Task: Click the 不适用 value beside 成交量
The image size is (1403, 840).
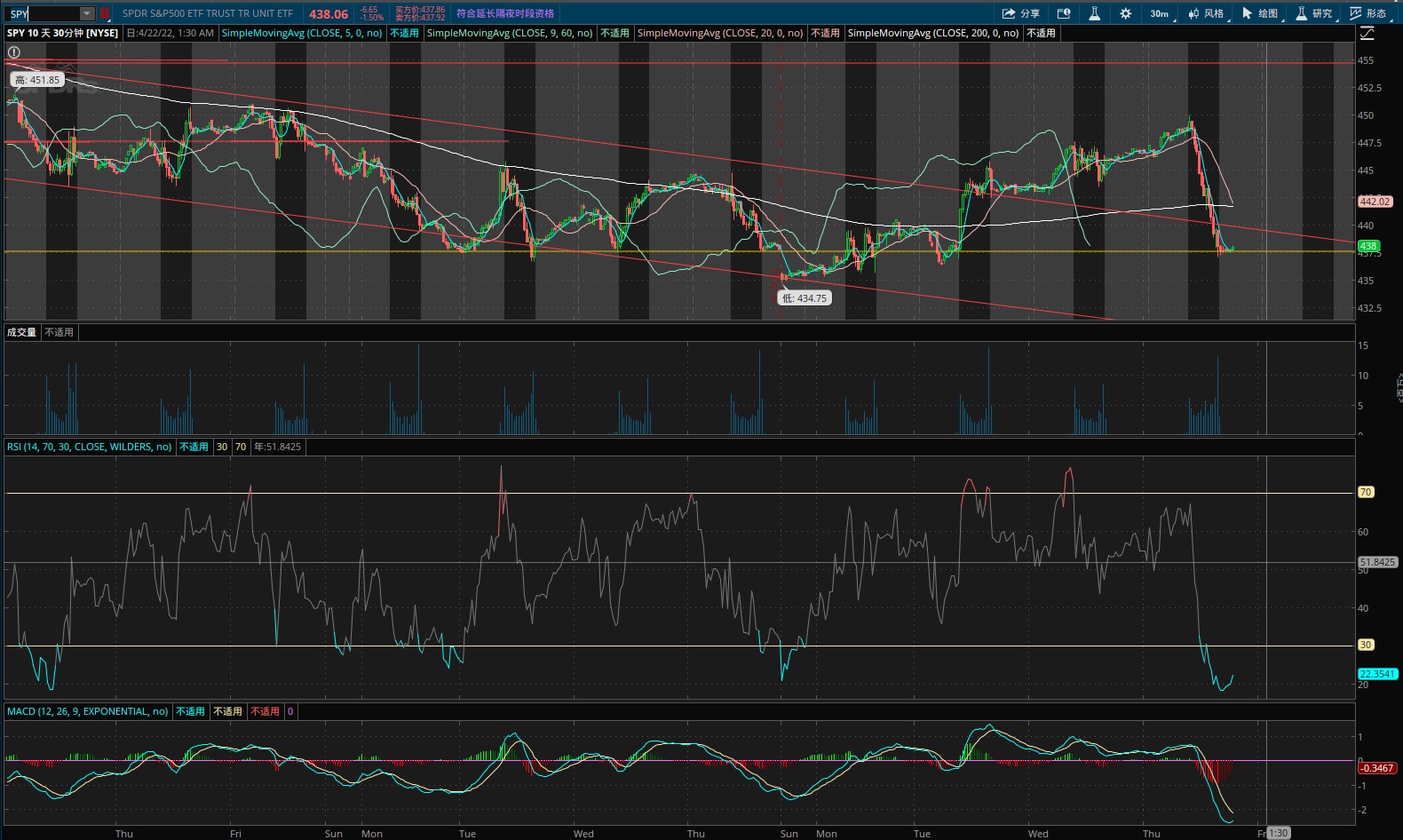Action: pos(59,332)
